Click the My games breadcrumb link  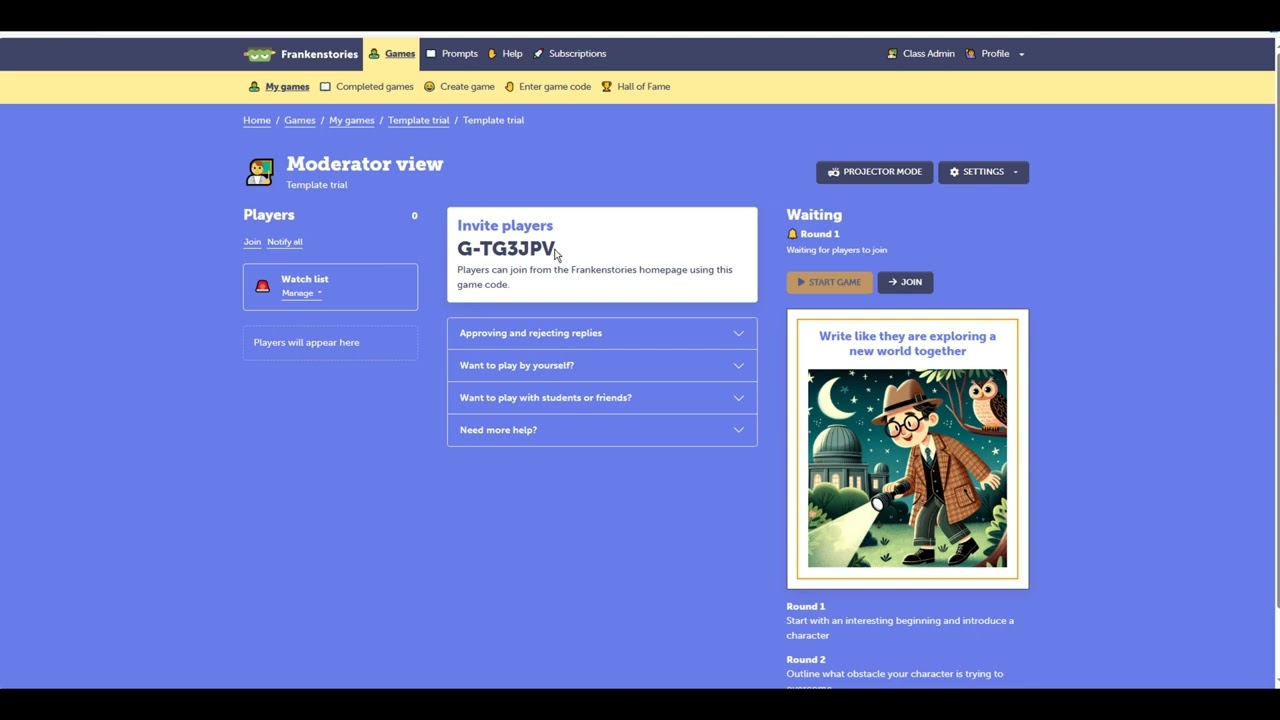tap(352, 120)
